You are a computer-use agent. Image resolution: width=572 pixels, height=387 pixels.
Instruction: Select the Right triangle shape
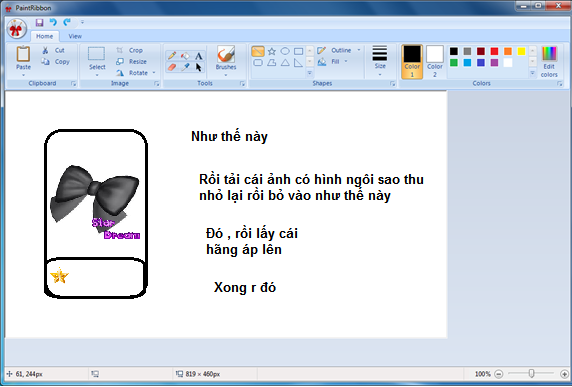click(x=298, y=63)
